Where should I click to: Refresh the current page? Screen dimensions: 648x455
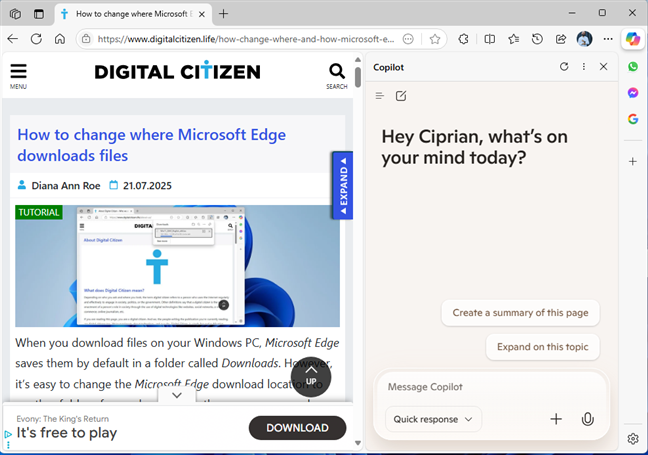pos(36,39)
